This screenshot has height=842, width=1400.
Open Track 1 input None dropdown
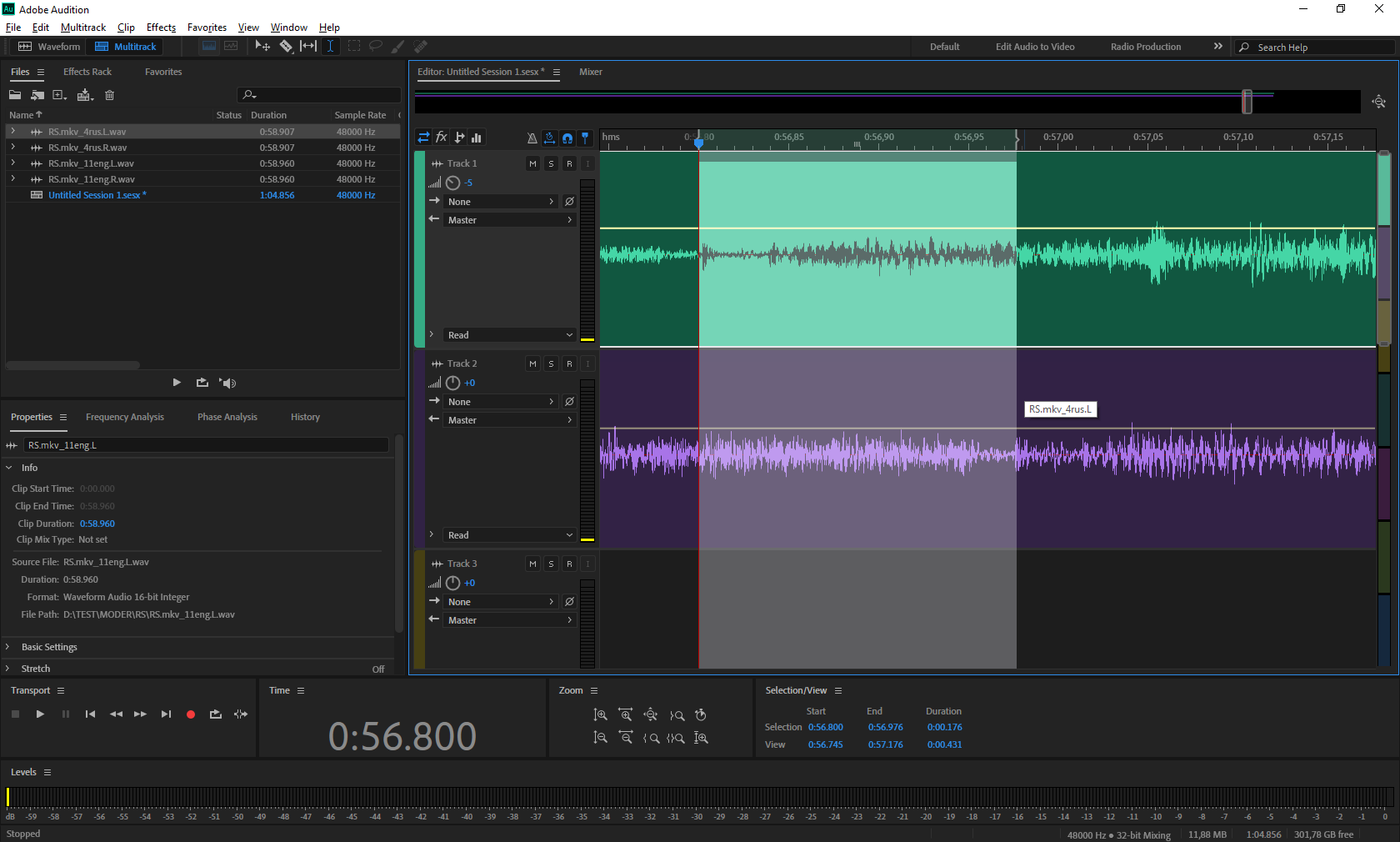point(501,202)
